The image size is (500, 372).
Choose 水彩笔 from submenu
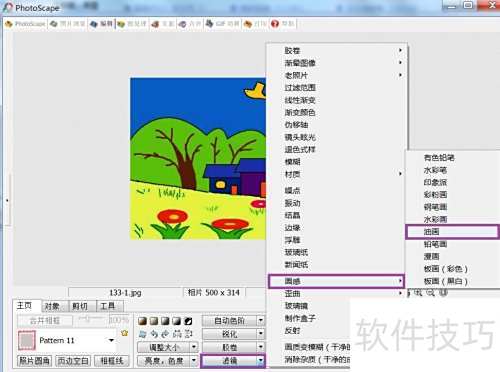[x=435, y=170]
